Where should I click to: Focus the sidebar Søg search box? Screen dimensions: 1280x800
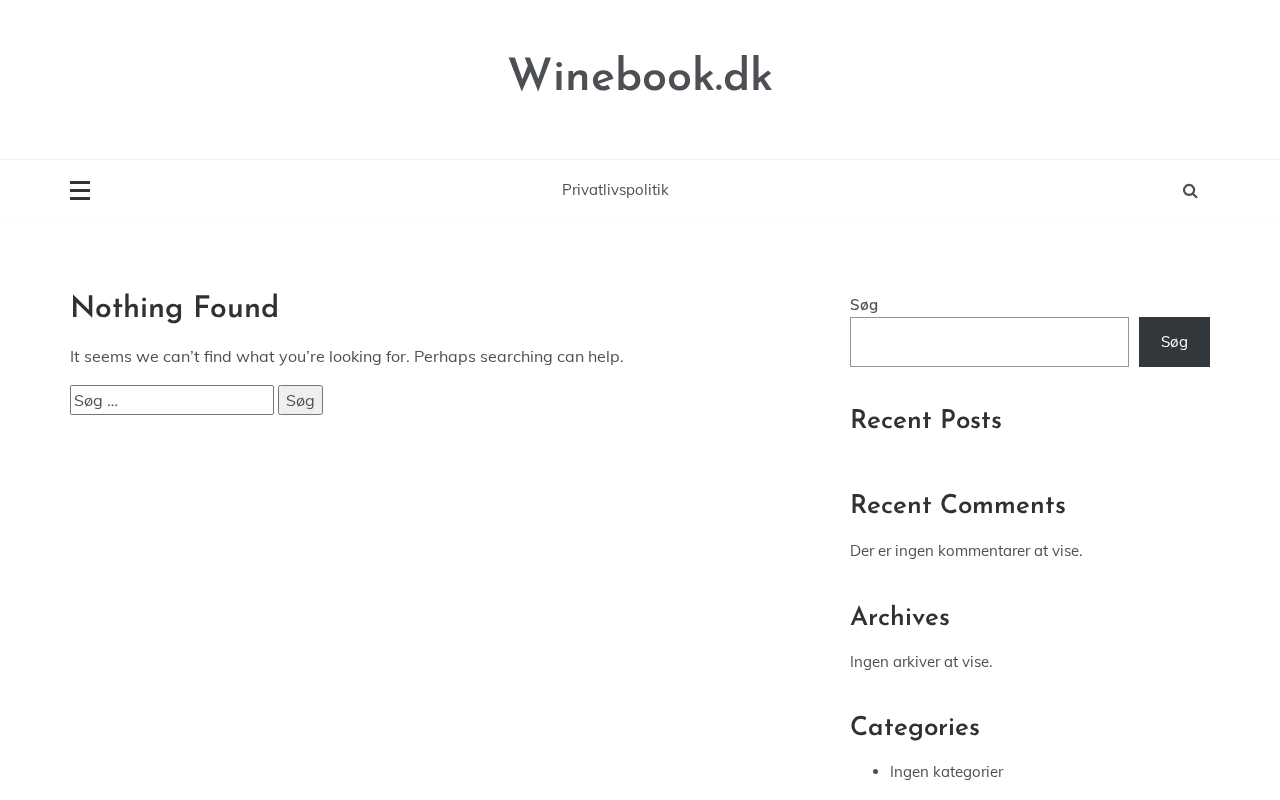[989, 342]
